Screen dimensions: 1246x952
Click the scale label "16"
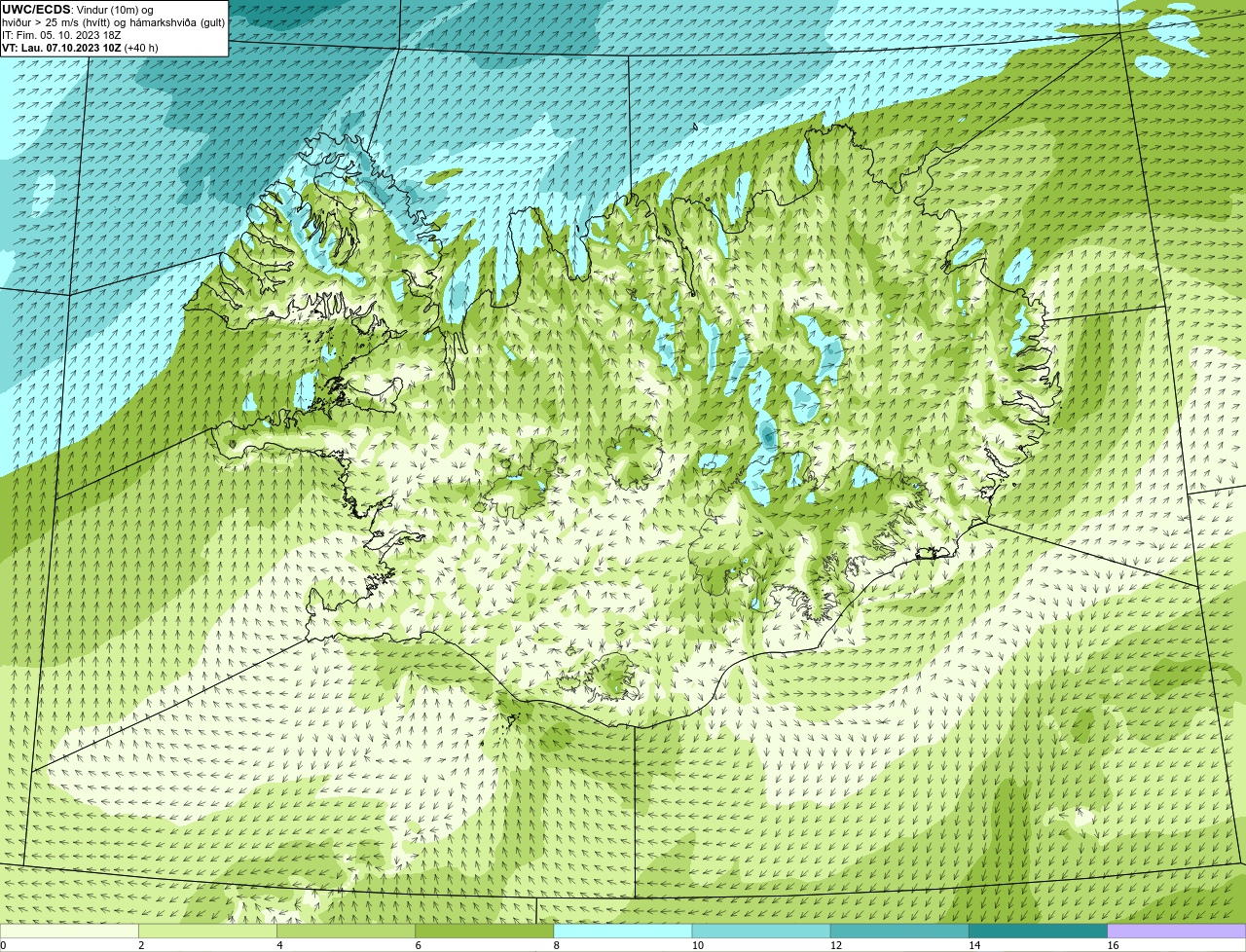(x=1112, y=945)
